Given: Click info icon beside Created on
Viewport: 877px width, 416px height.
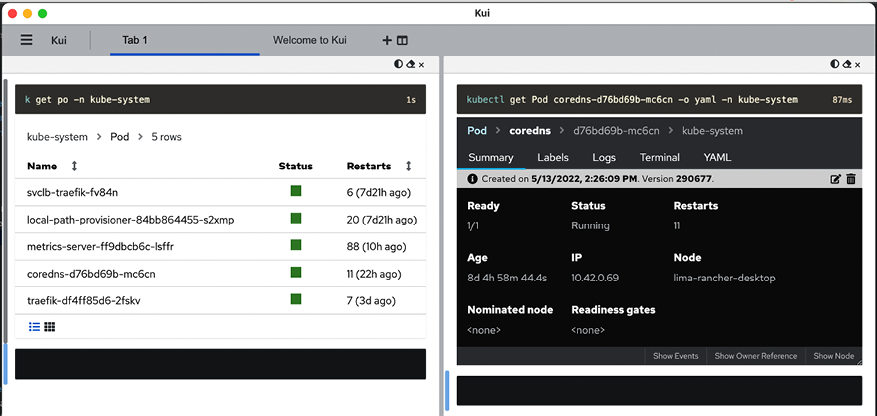Looking at the screenshot, I should pyautogui.click(x=473, y=179).
